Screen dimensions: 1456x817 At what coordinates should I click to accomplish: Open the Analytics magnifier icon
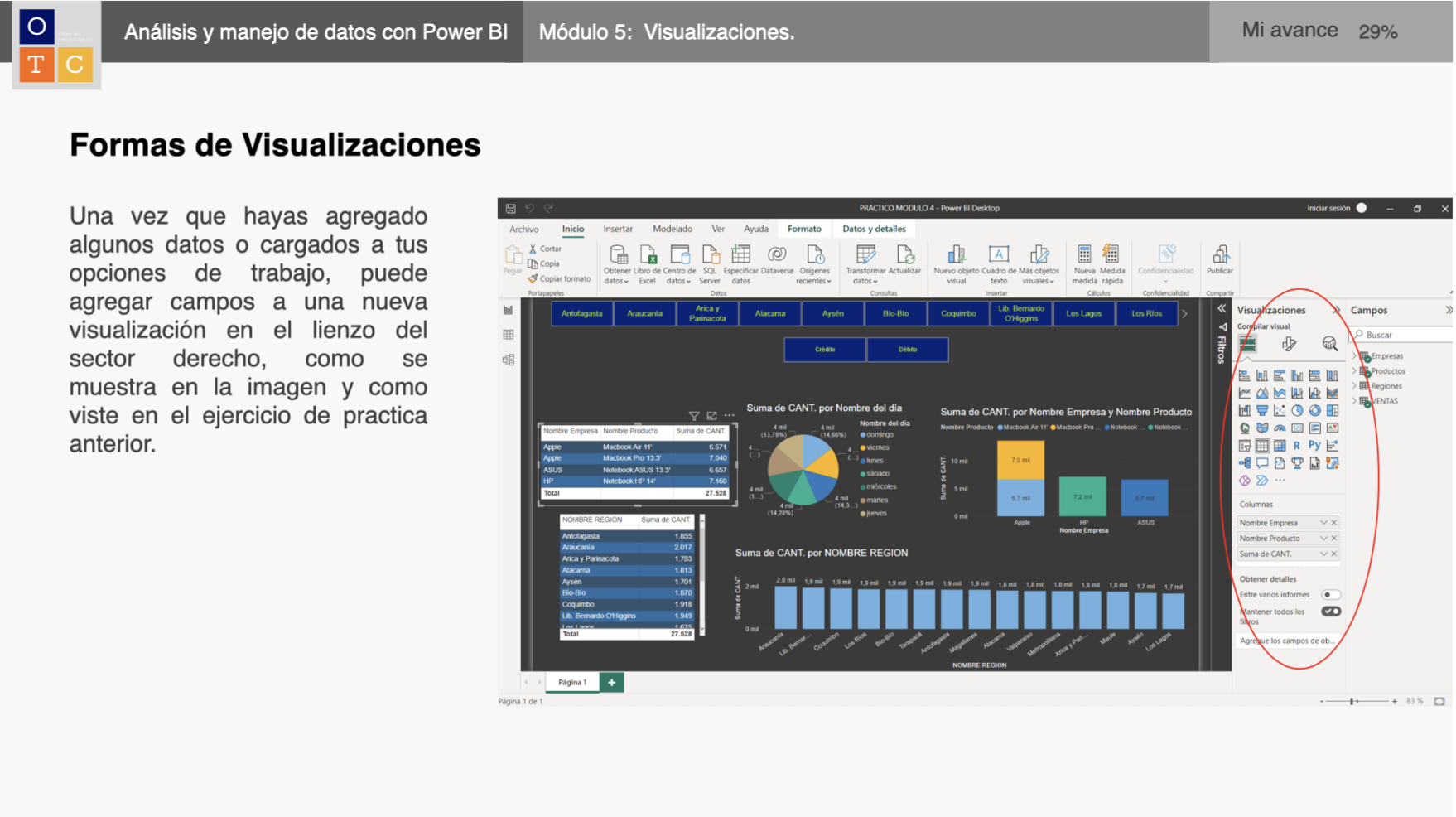[x=1330, y=344]
